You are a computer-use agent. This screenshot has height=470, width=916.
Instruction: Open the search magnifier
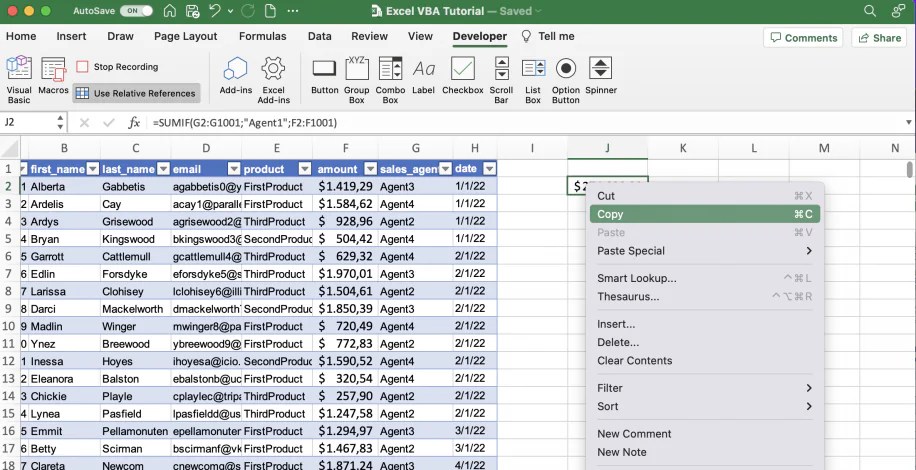pyautogui.click(x=870, y=11)
